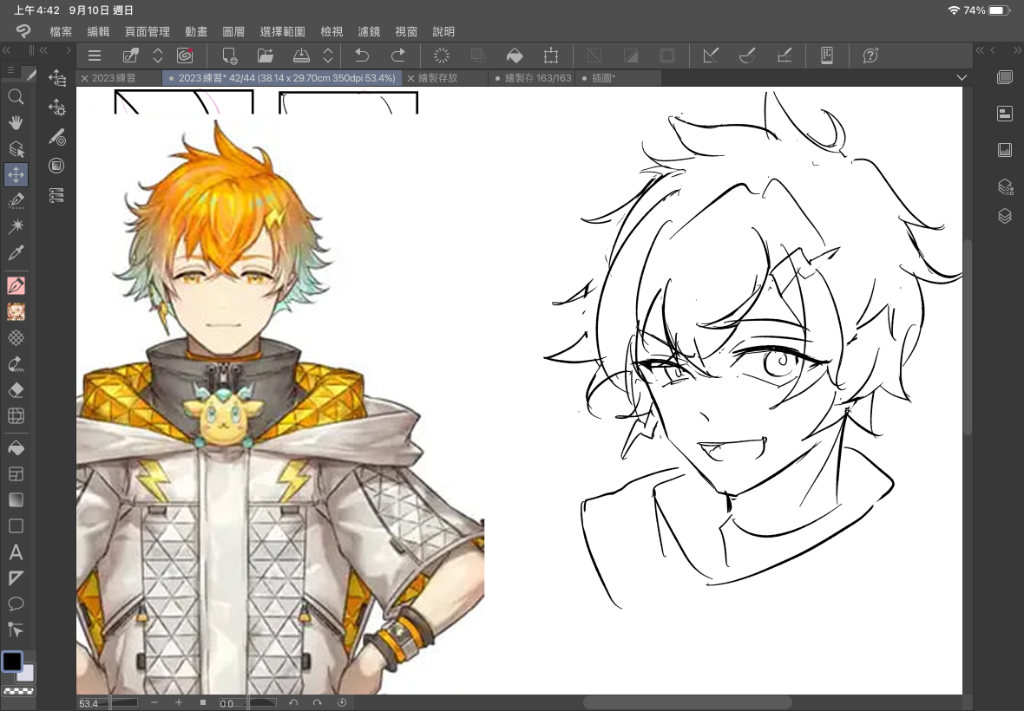
Task: Select the Selection Pen tool
Action: click(x=16, y=200)
